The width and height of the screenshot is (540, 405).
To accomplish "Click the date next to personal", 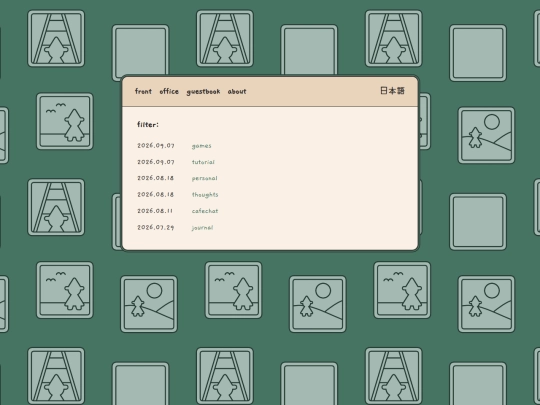I will (x=155, y=178).
